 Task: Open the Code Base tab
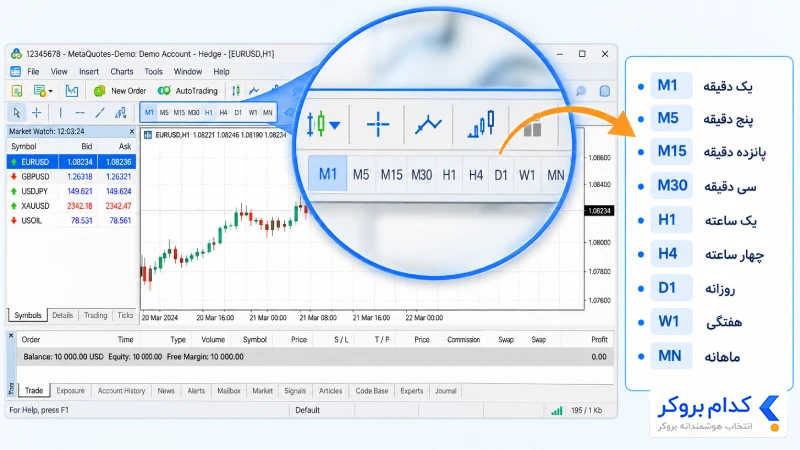tap(371, 391)
